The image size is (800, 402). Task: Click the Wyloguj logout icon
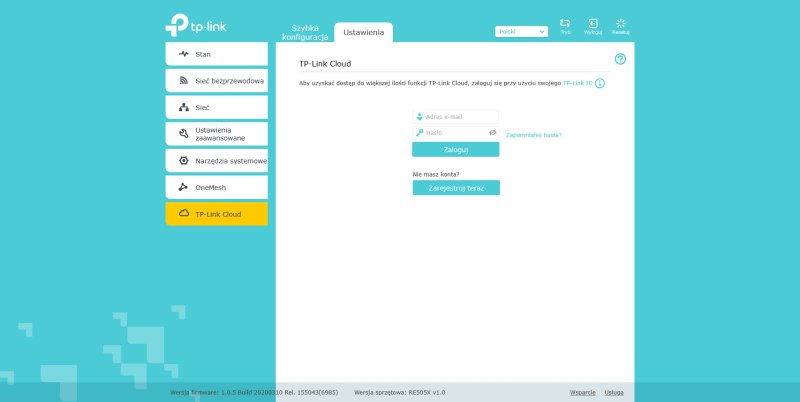(593, 26)
